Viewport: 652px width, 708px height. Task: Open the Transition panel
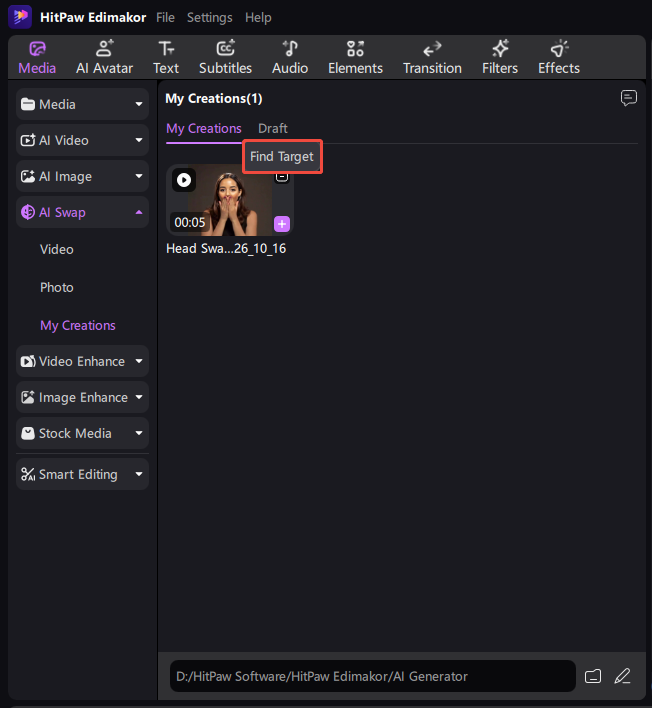(432, 58)
